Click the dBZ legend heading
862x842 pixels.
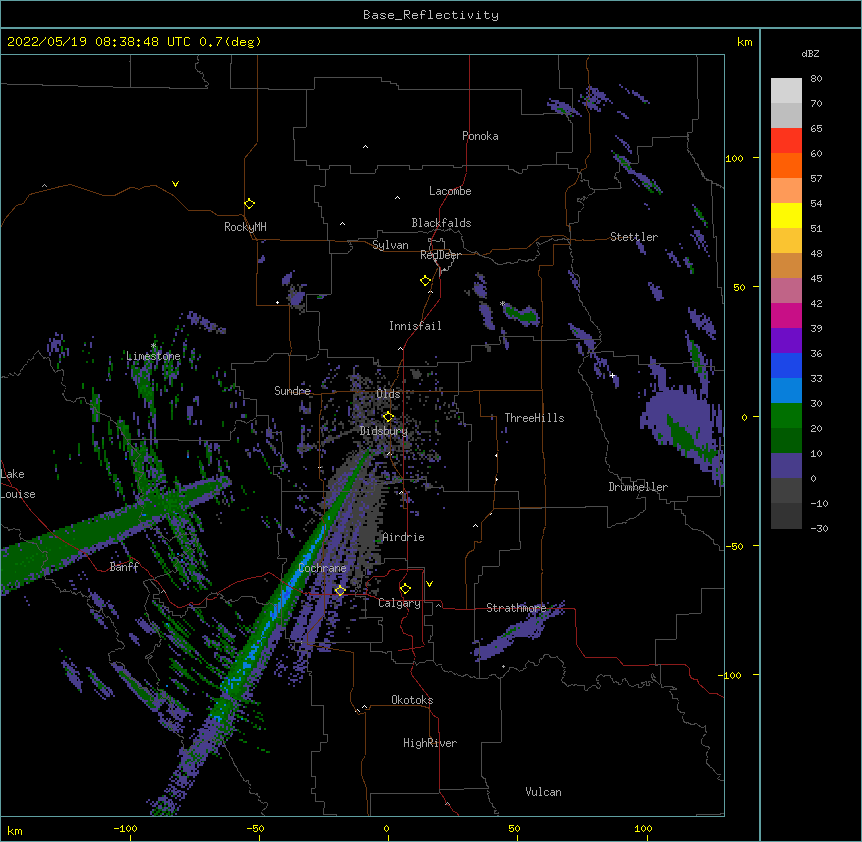(810, 53)
